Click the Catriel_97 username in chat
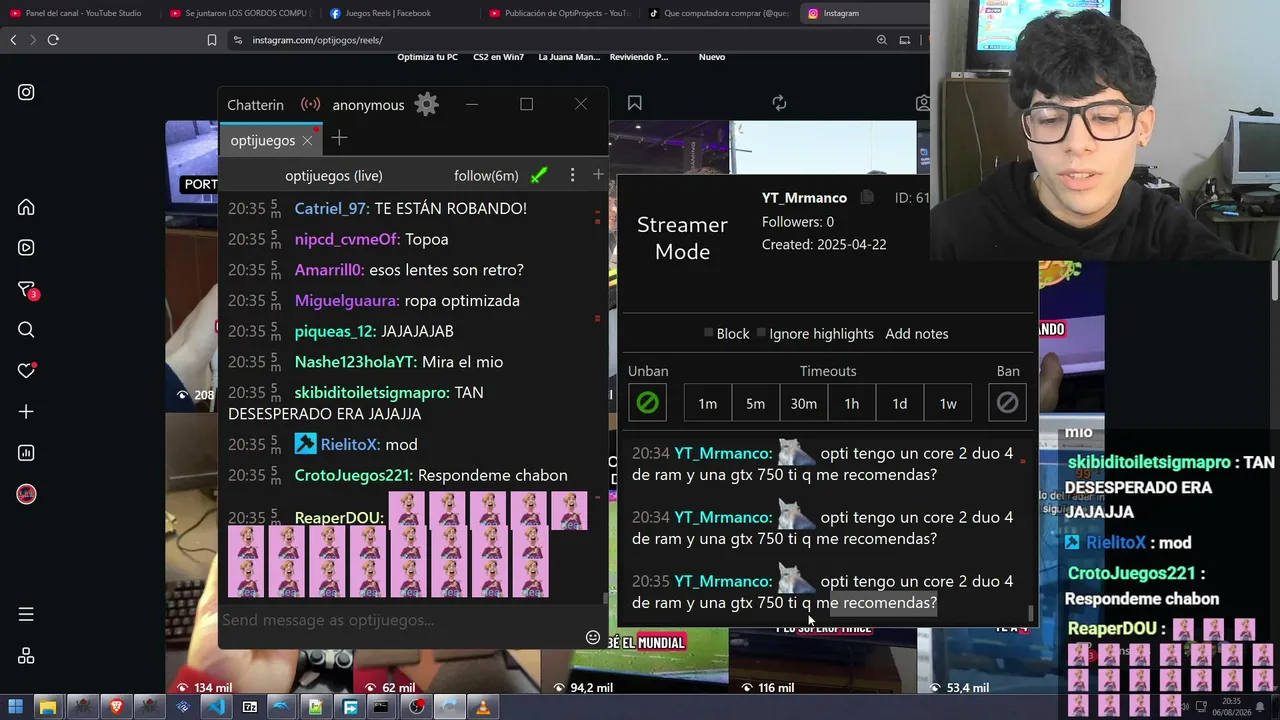 point(331,208)
